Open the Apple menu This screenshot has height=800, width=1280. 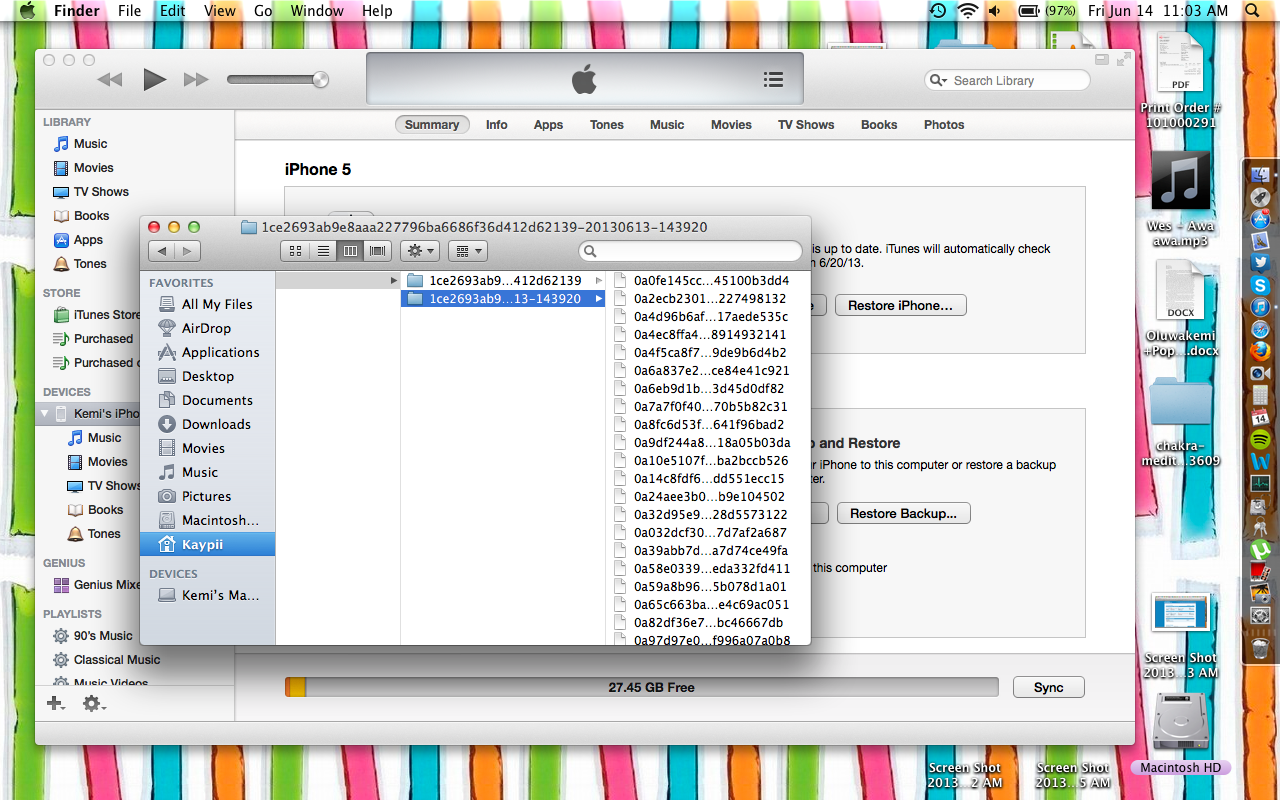[27, 11]
